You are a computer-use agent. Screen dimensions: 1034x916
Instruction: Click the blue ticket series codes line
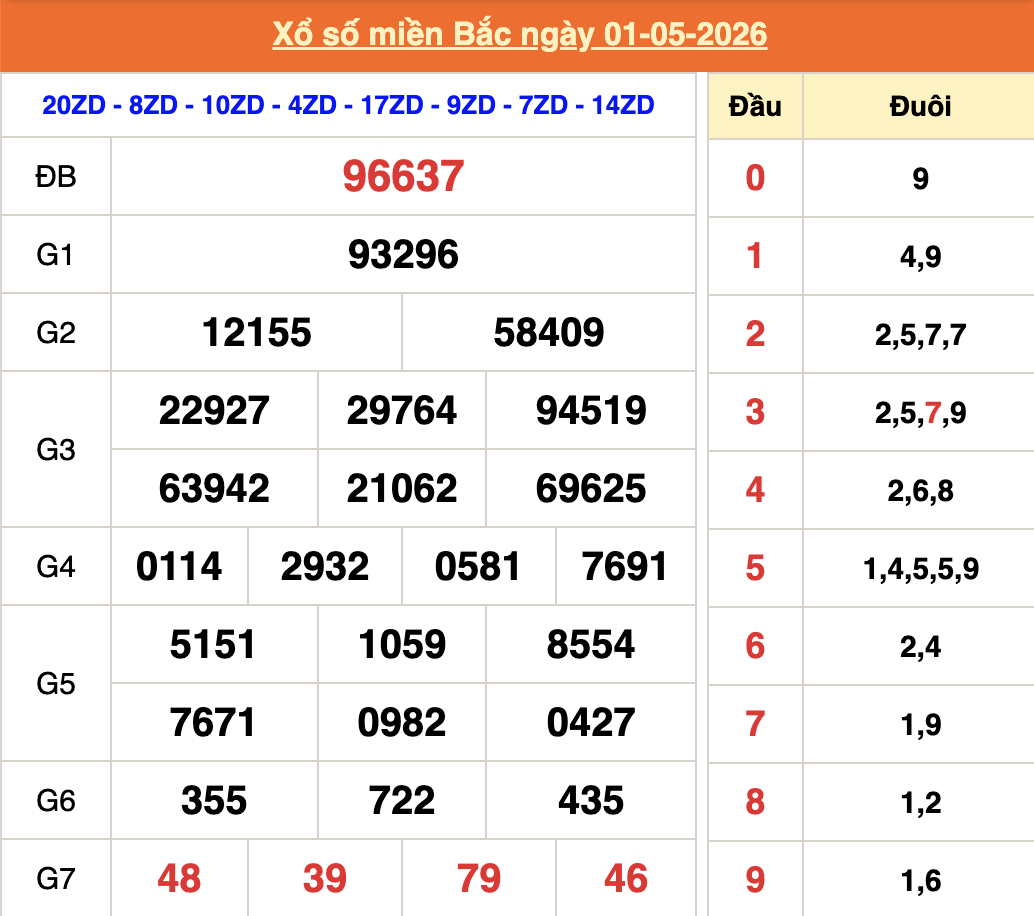point(348,106)
